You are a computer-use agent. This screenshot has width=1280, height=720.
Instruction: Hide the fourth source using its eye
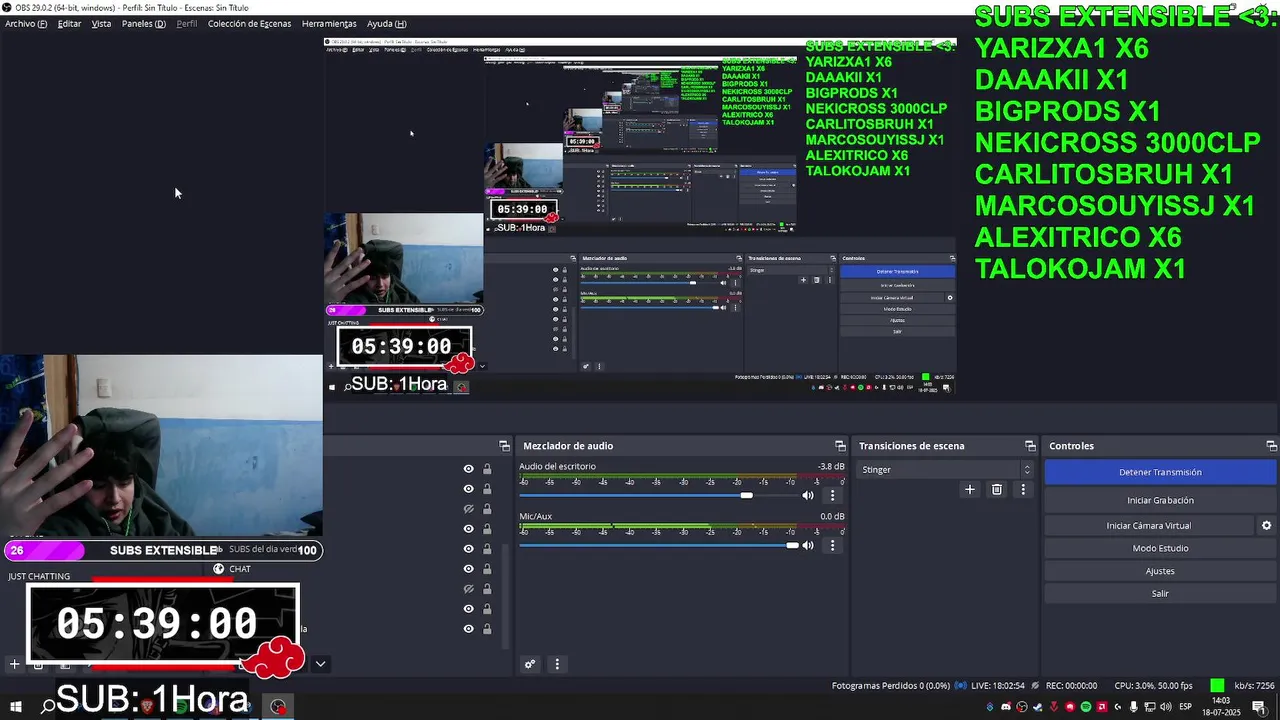point(468,529)
